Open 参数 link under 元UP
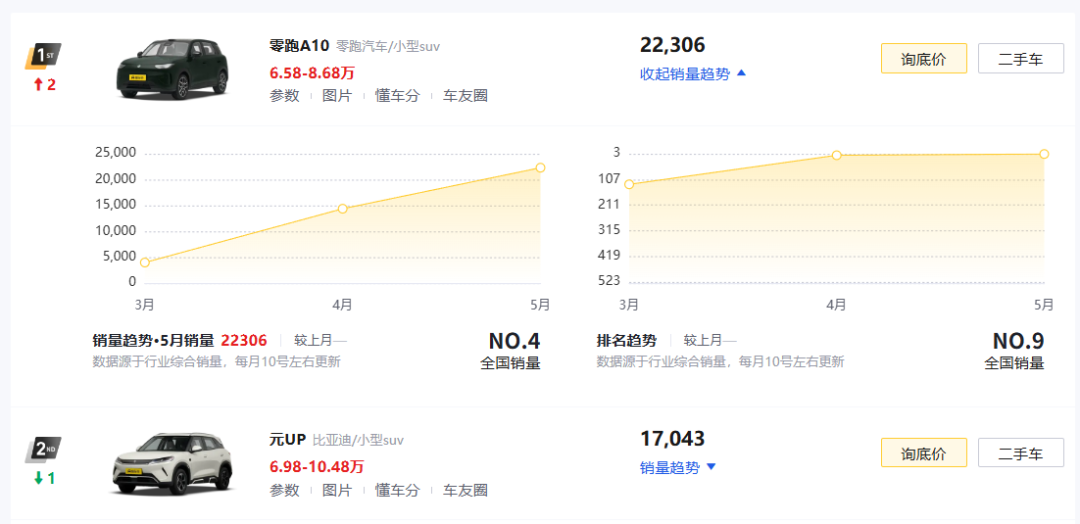1080x524 pixels. click(284, 490)
